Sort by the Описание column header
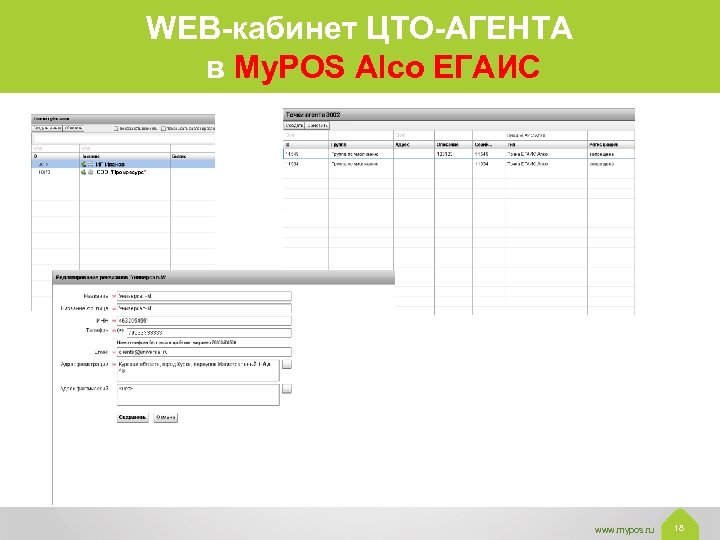 pyautogui.click(x=453, y=145)
